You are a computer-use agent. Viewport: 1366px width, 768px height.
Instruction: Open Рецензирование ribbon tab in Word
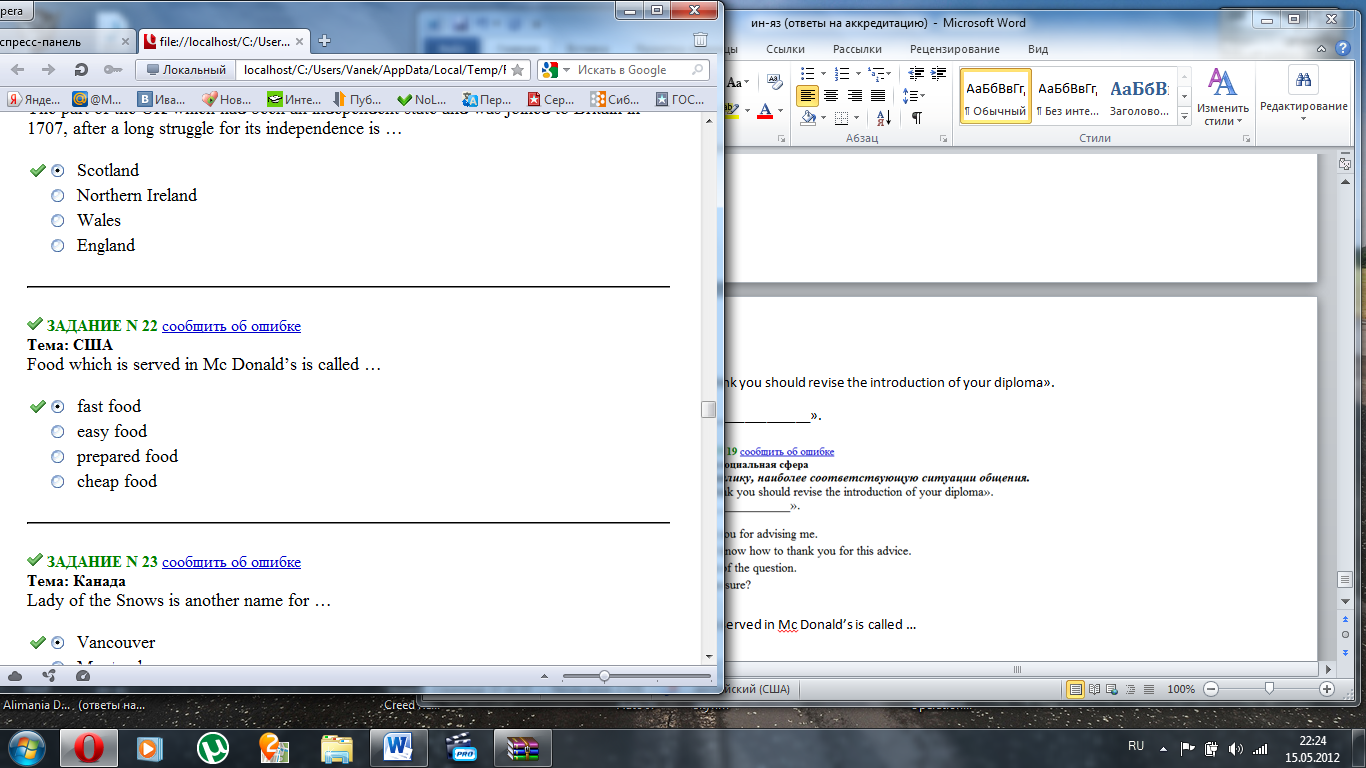(954, 49)
